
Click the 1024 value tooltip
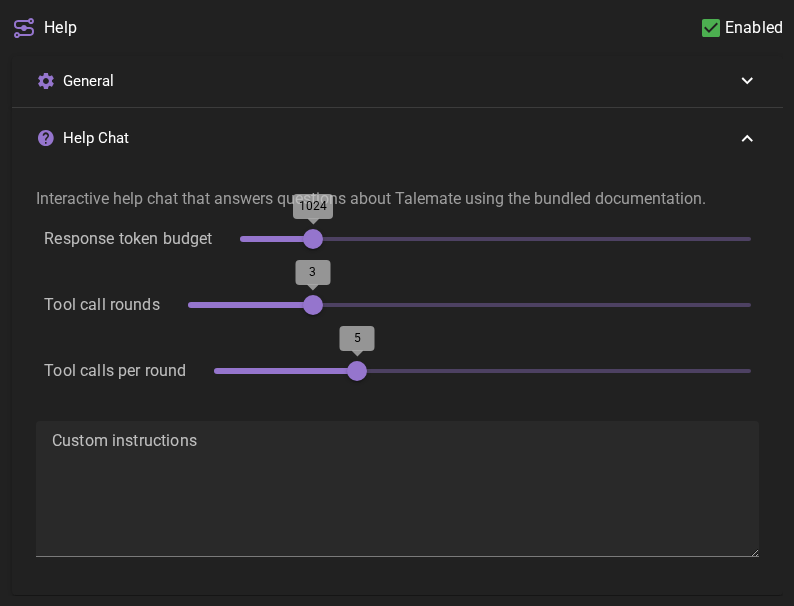click(313, 206)
